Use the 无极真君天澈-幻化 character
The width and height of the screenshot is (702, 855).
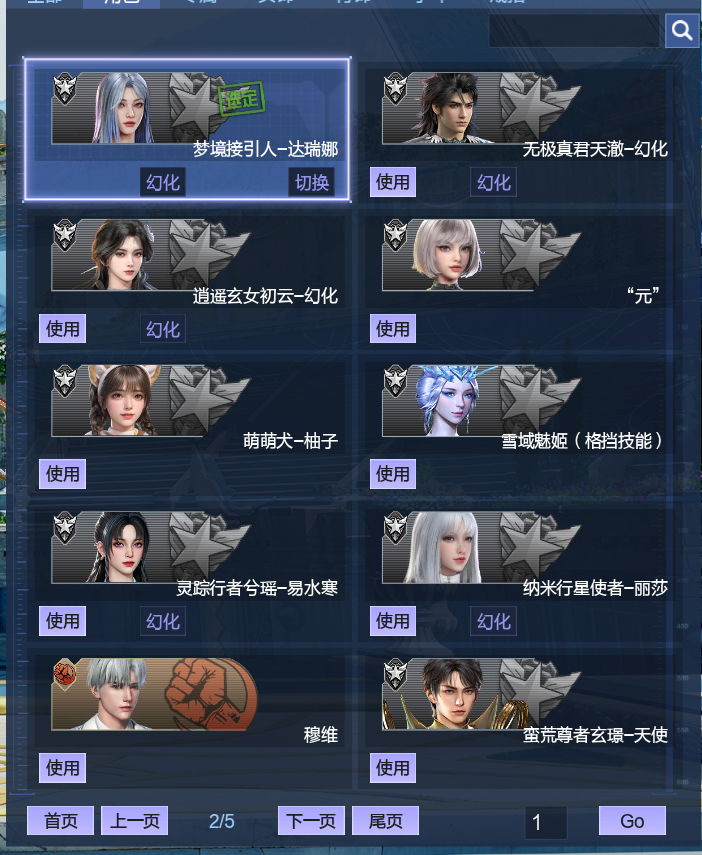pos(393,182)
